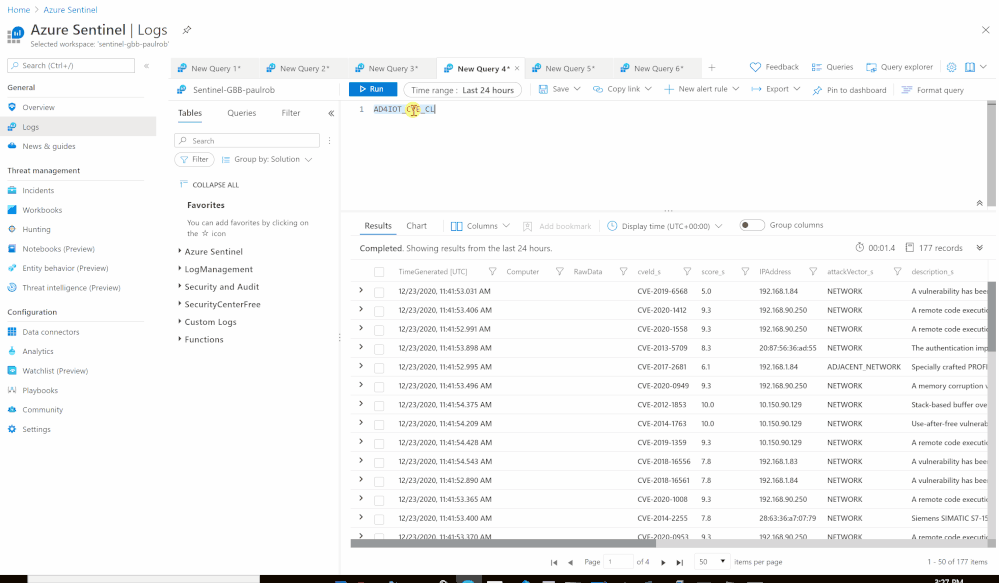Image resolution: width=999 pixels, height=583 pixels.
Task: Click the page number input box
Action: 619,562
